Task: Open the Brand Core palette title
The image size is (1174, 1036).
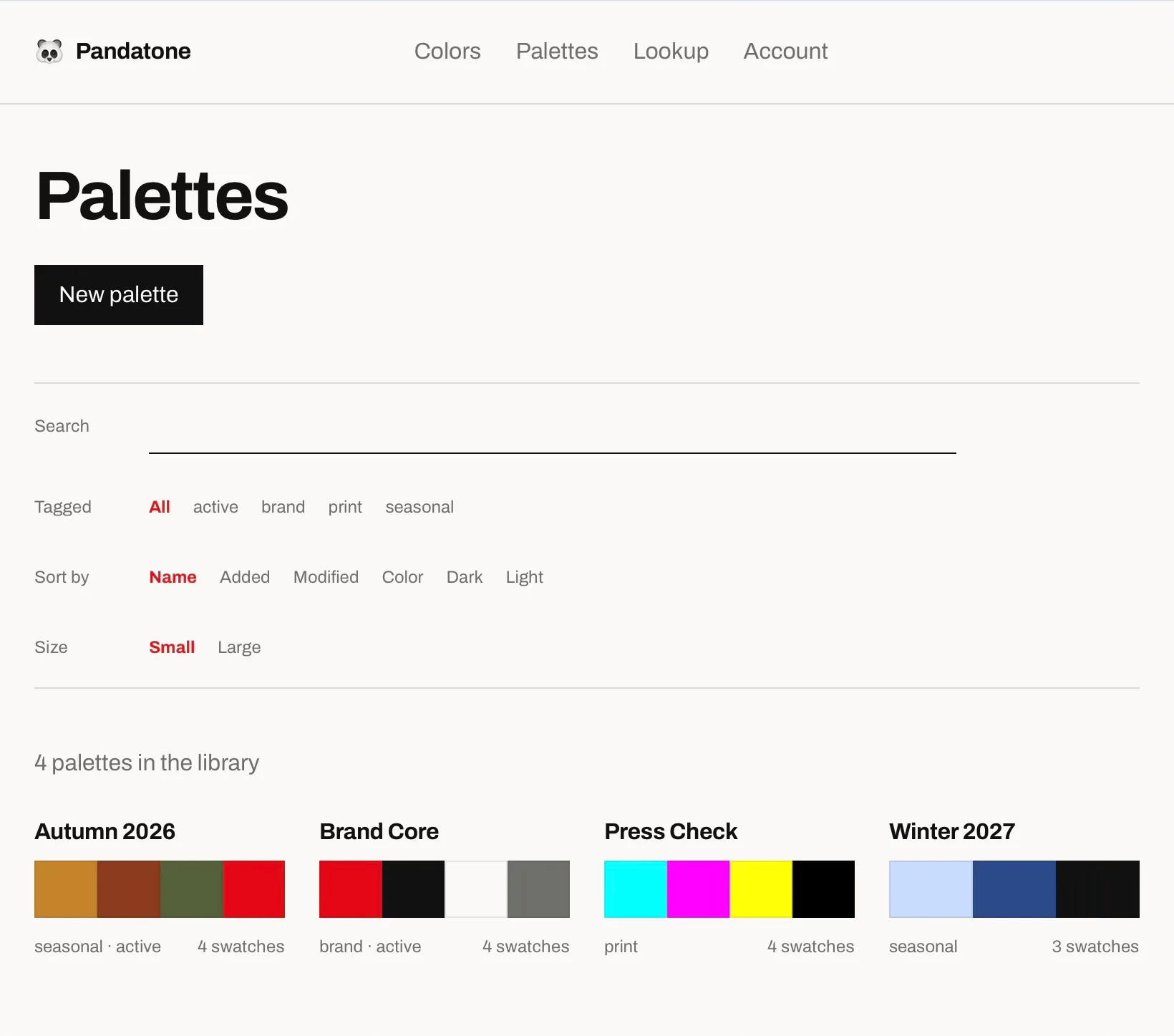Action: coord(379,831)
